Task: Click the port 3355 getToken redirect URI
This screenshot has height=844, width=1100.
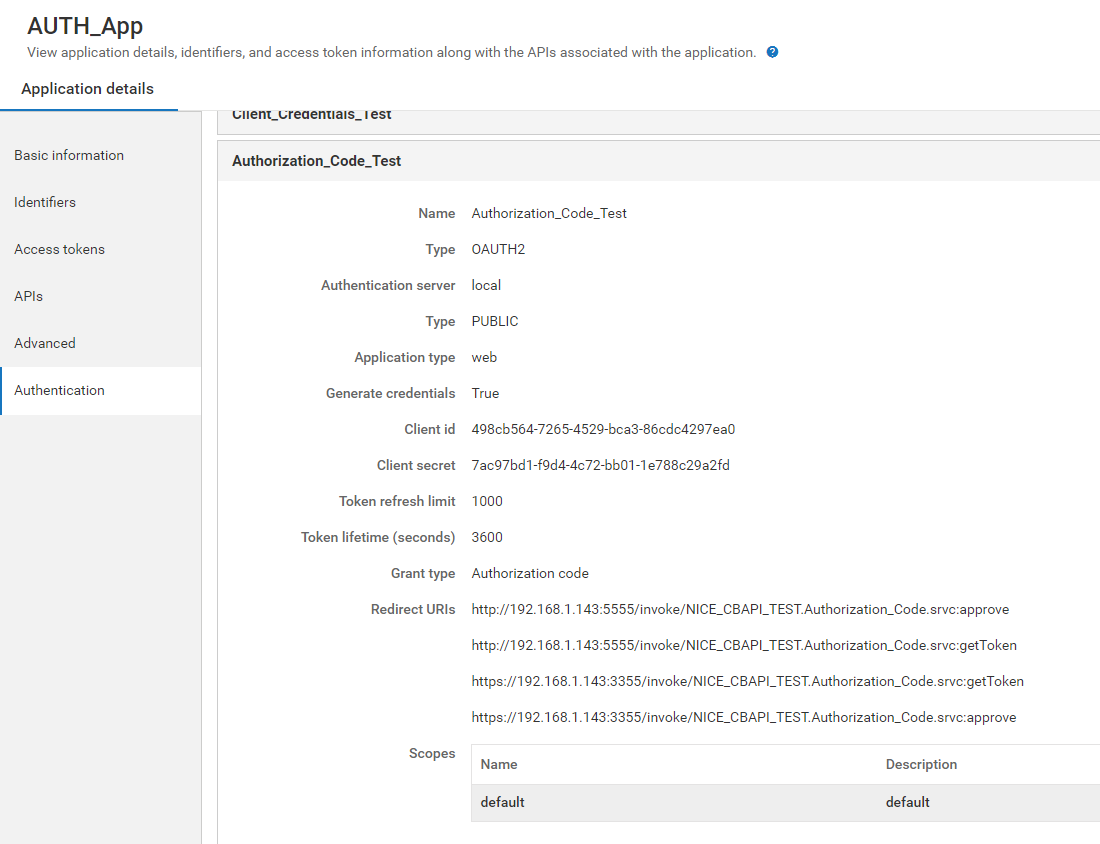Action: tap(747, 681)
